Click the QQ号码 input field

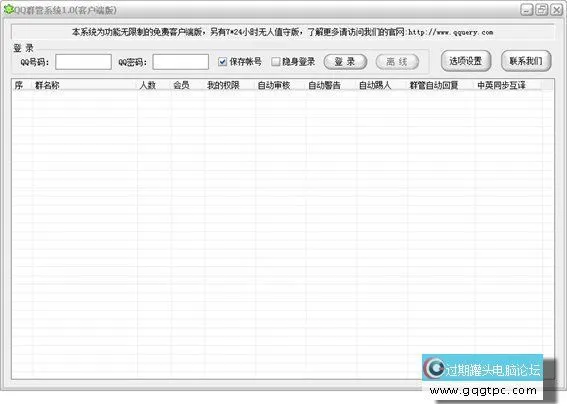tap(83, 62)
